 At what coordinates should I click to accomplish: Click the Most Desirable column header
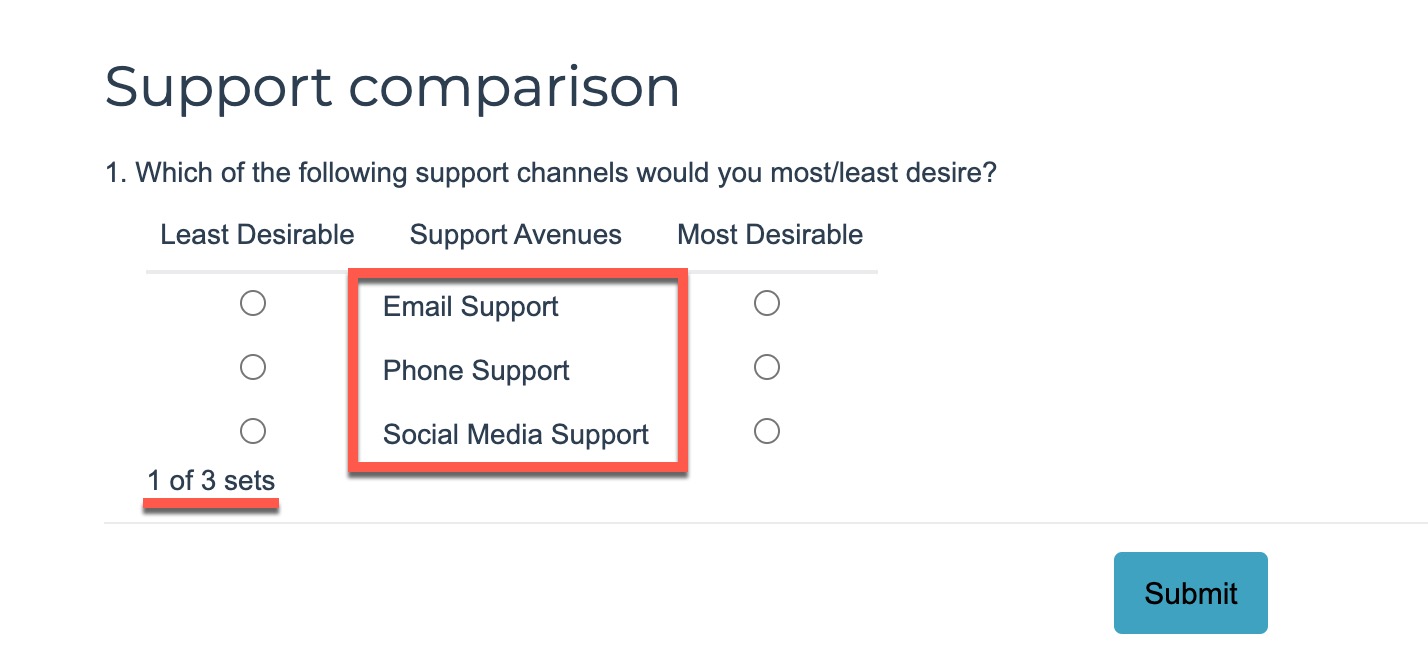(x=770, y=235)
